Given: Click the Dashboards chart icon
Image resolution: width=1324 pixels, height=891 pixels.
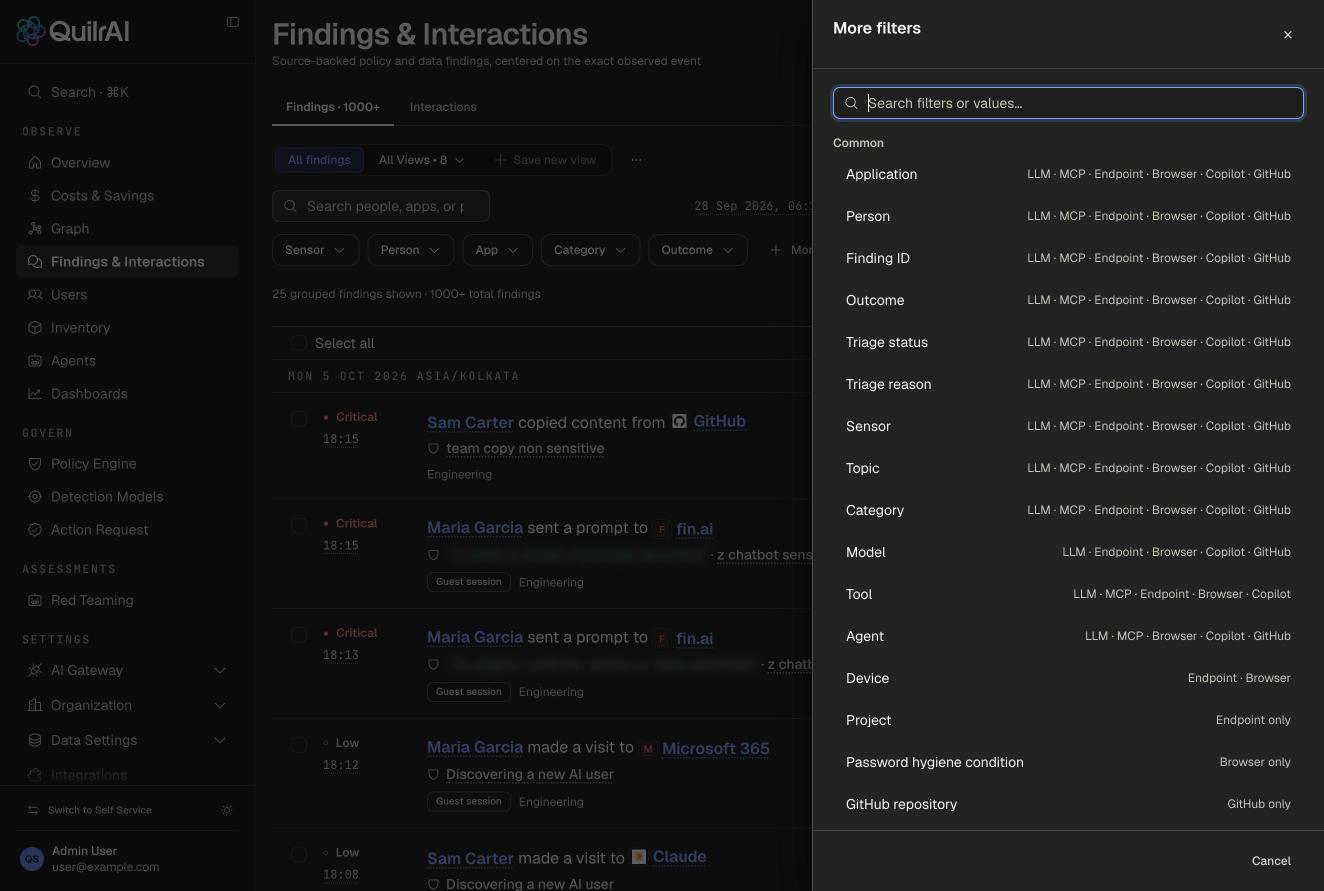Looking at the screenshot, I should pyautogui.click(x=35, y=394).
